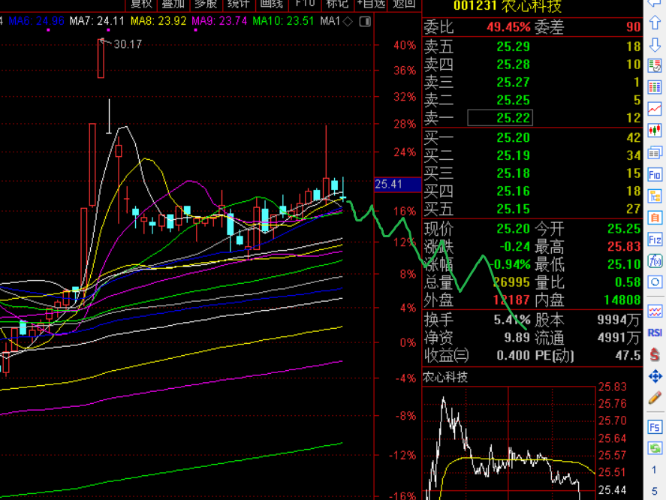Click the 买四 bid price 25.16

tap(514, 191)
